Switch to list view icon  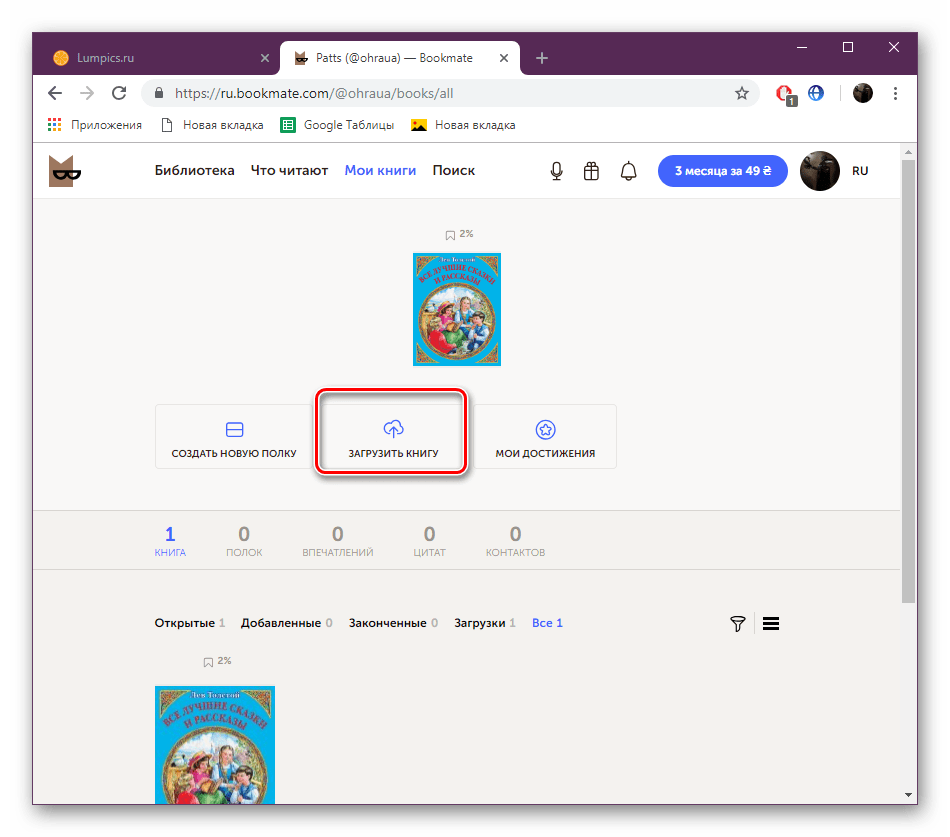click(771, 624)
